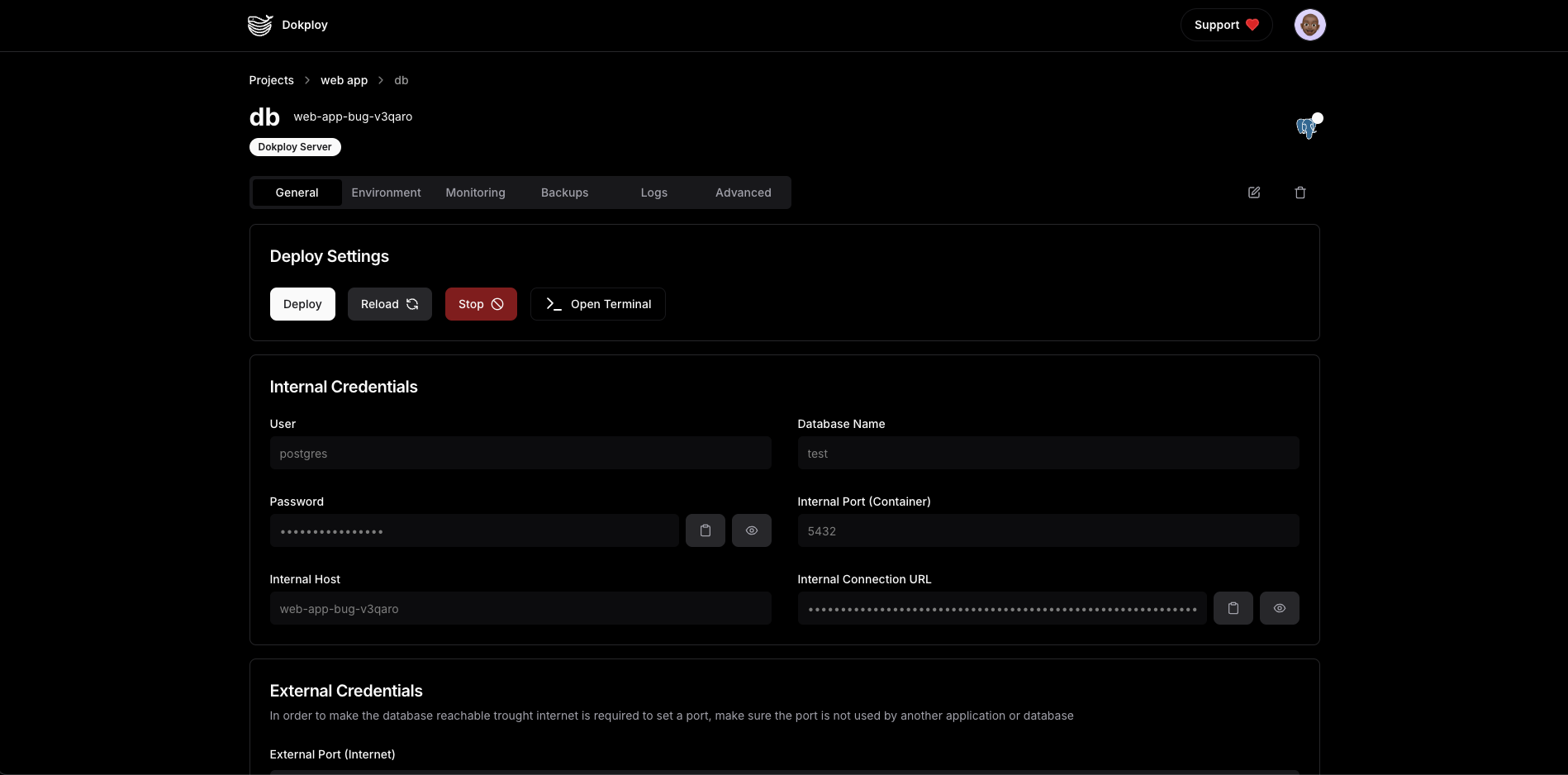Click the Dokploy brand name text
Viewport: 1568px width, 775px height.
[x=305, y=25]
